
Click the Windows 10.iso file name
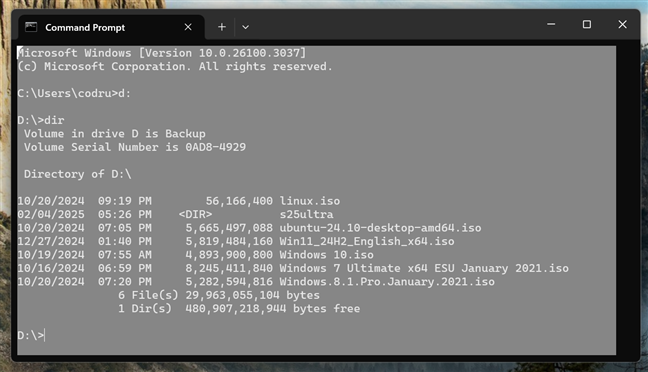click(326, 255)
